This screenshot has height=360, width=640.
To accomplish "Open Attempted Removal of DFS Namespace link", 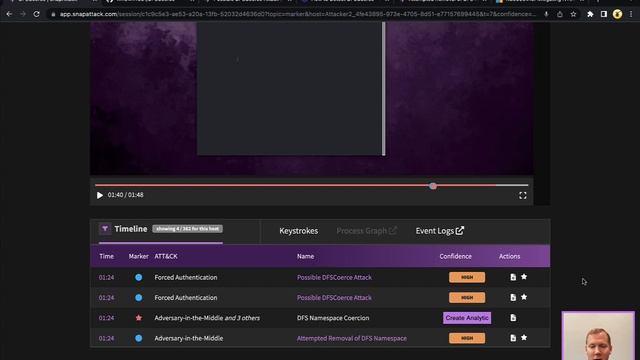I will 352,338.
